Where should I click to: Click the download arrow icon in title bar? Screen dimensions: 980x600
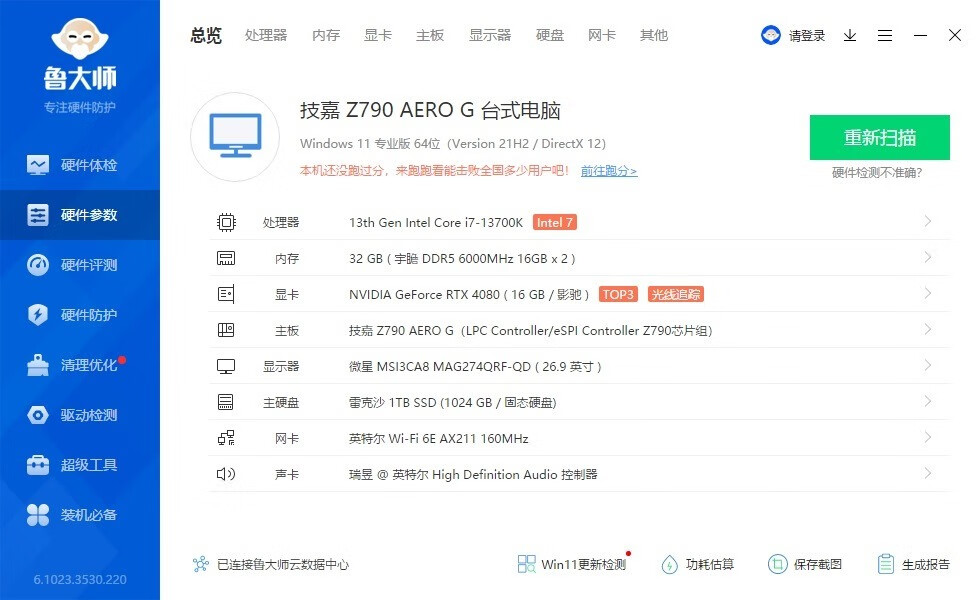click(850, 35)
